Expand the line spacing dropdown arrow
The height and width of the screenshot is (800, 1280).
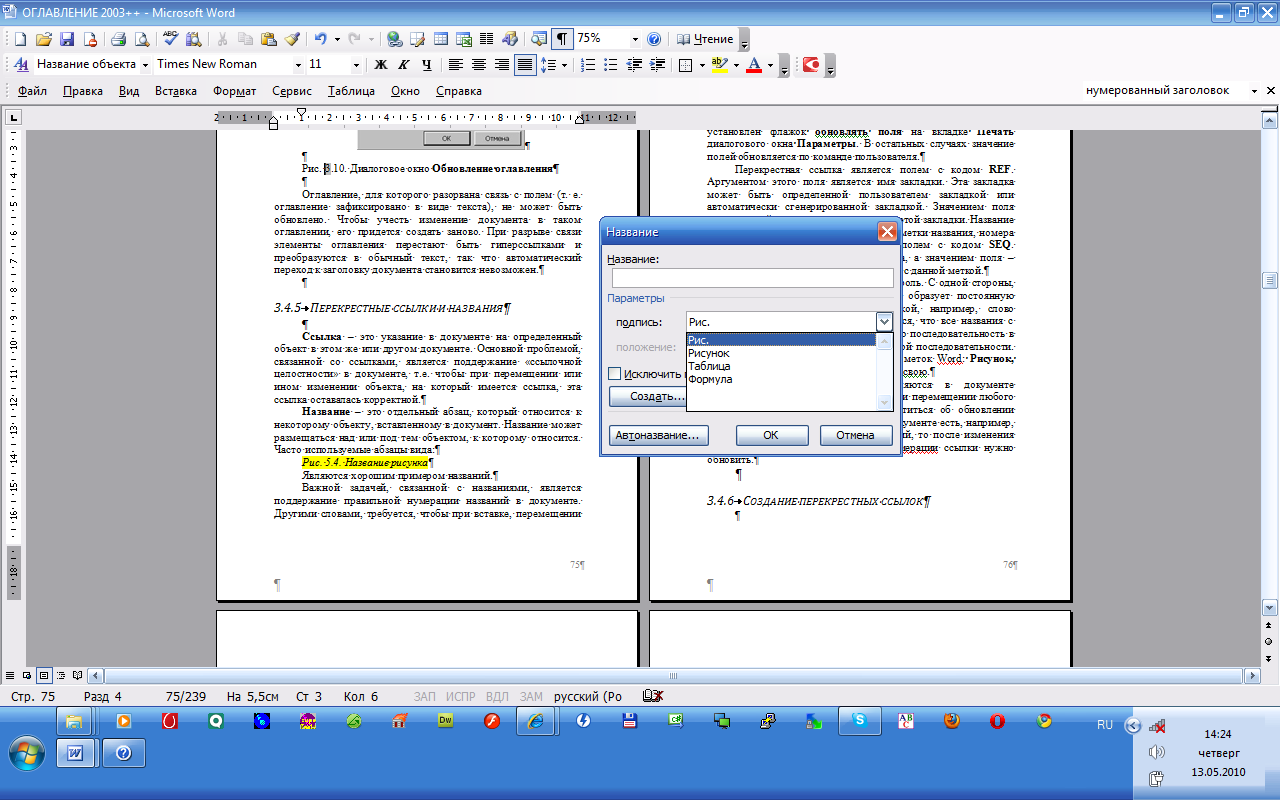565,64
